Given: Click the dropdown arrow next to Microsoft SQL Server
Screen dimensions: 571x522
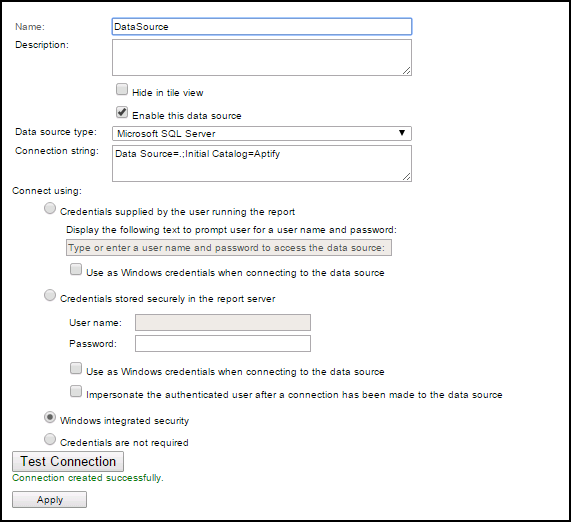Looking at the screenshot, I should pyautogui.click(x=402, y=133).
